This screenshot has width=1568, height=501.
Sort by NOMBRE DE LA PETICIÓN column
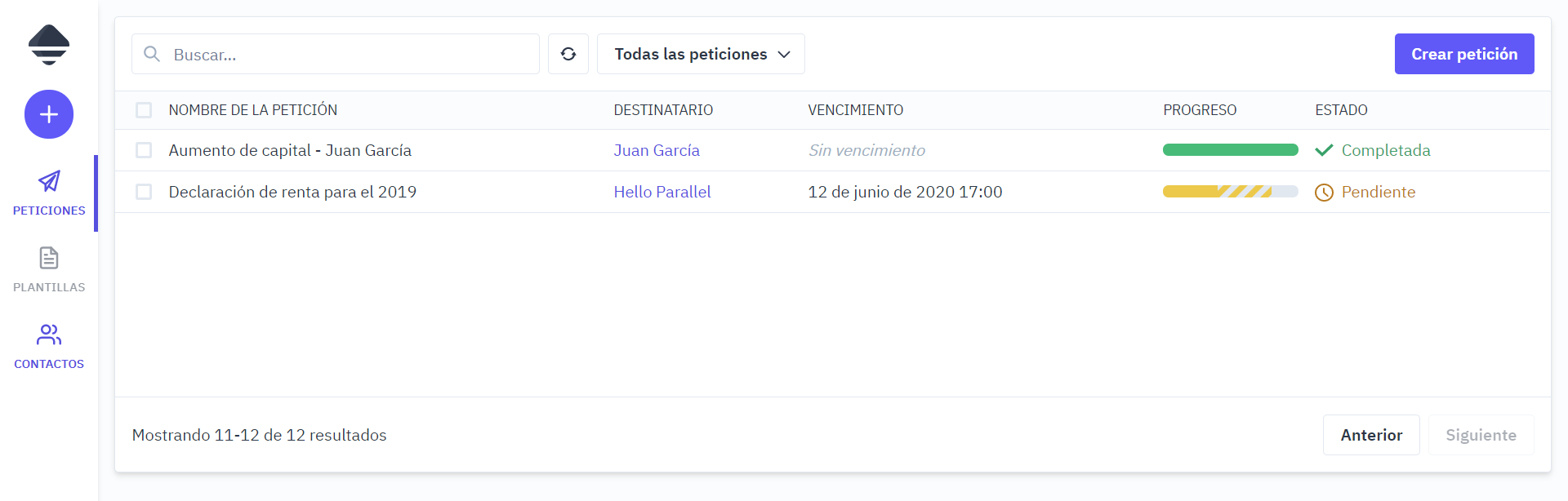[x=253, y=109]
